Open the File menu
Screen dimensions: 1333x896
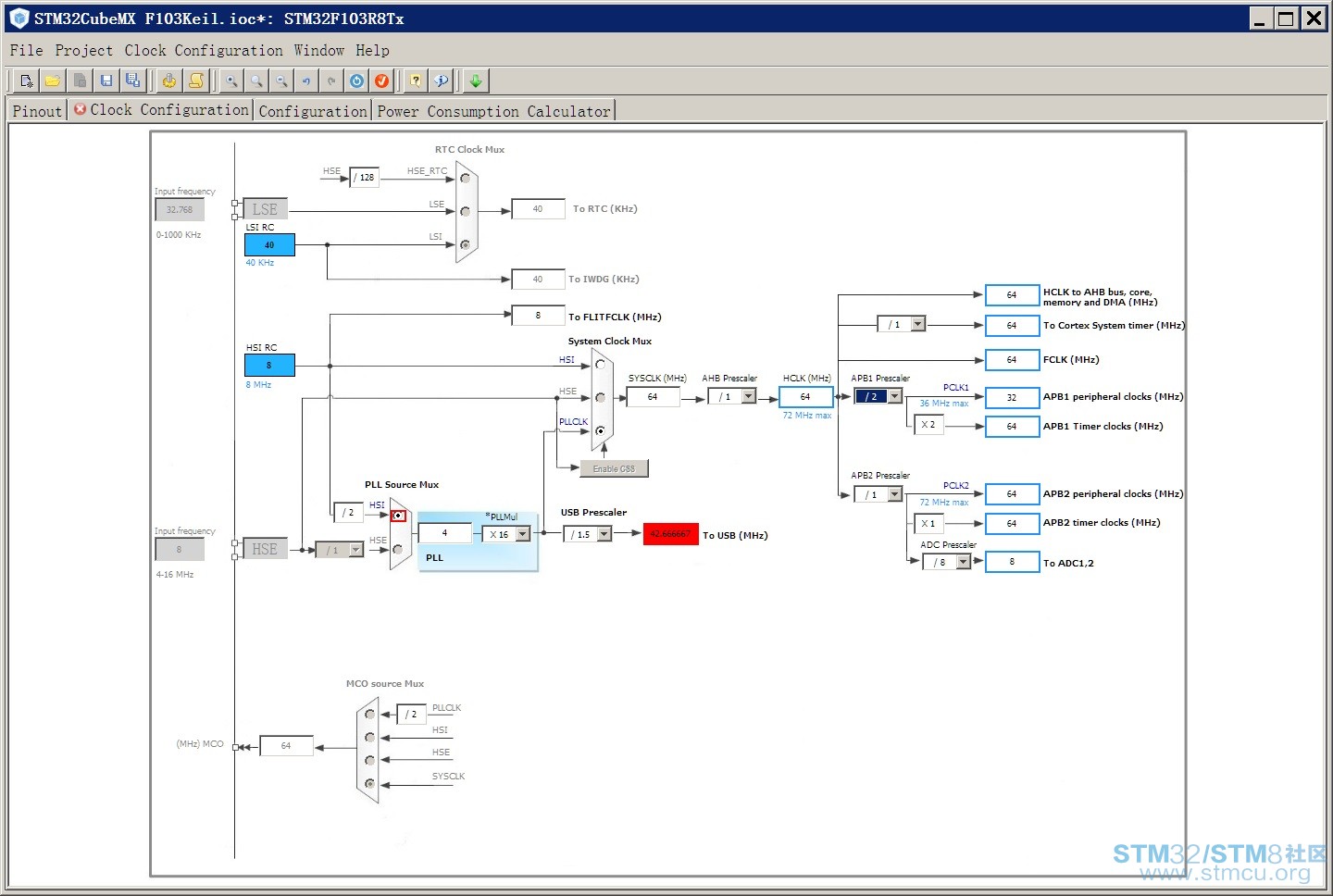tap(26, 50)
